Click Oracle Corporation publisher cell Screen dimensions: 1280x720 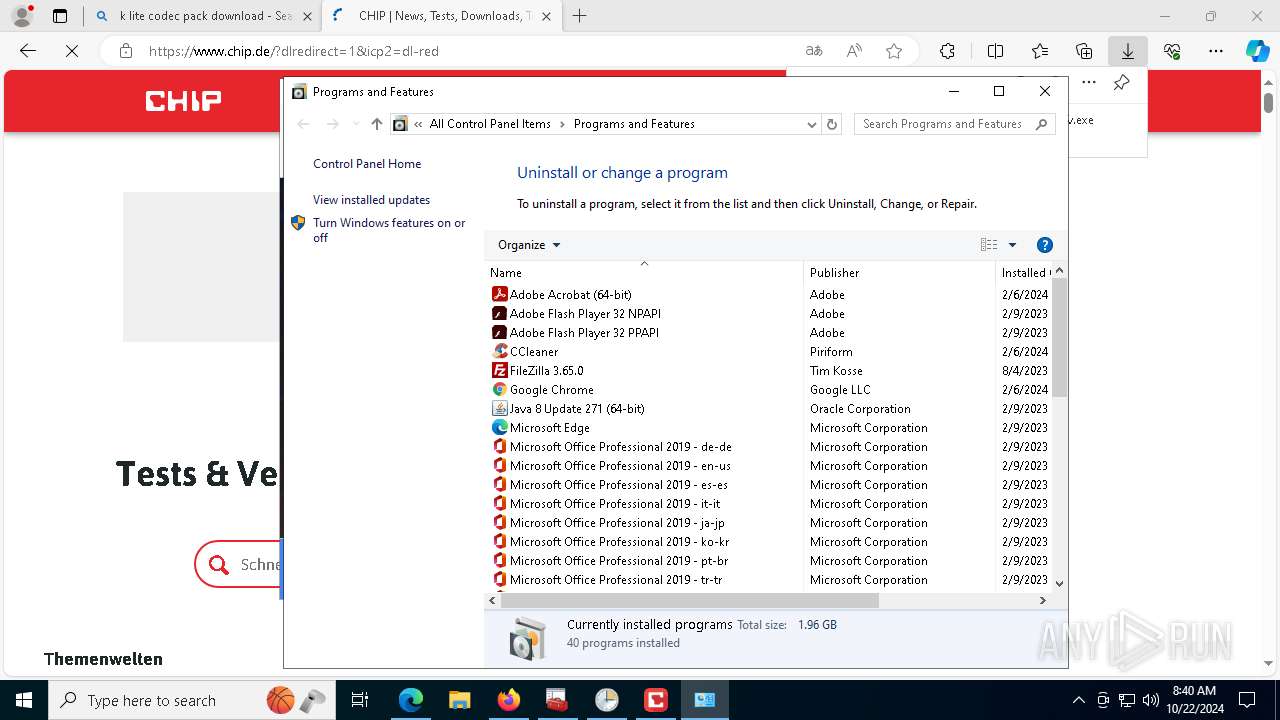coord(860,409)
